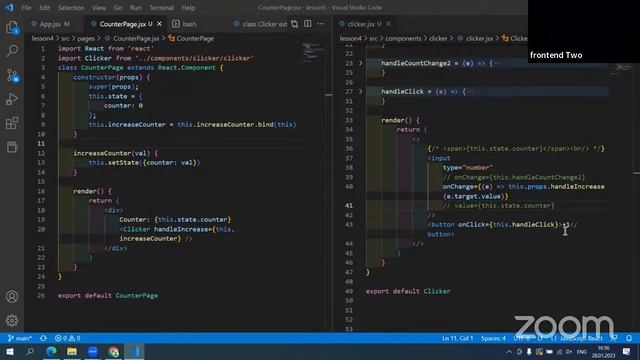Screen dimensions: 640x360
Task: Split the left editor with split icon
Action: (307, 24)
